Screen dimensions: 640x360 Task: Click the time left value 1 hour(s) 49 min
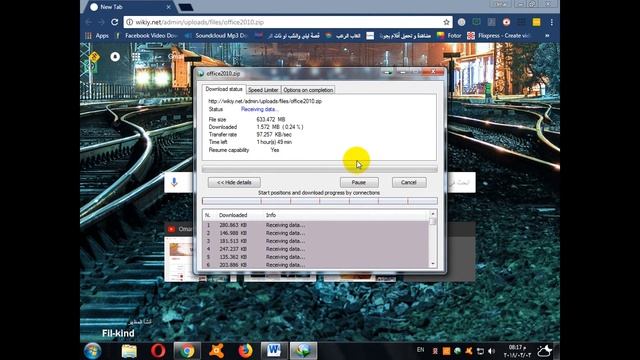pyautogui.click(x=274, y=142)
